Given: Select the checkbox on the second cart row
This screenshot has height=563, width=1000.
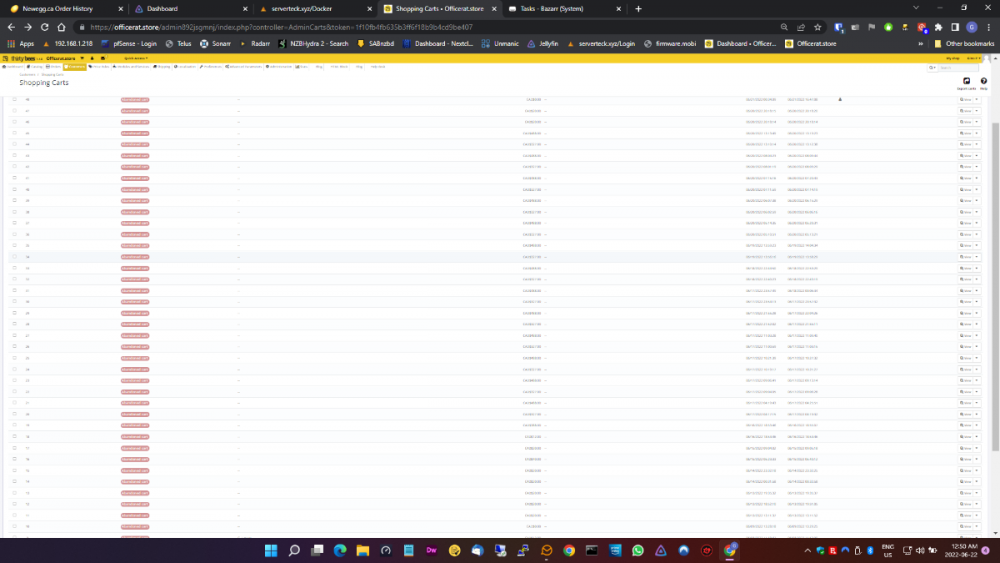Looking at the screenshot, I should click(14, 111).
